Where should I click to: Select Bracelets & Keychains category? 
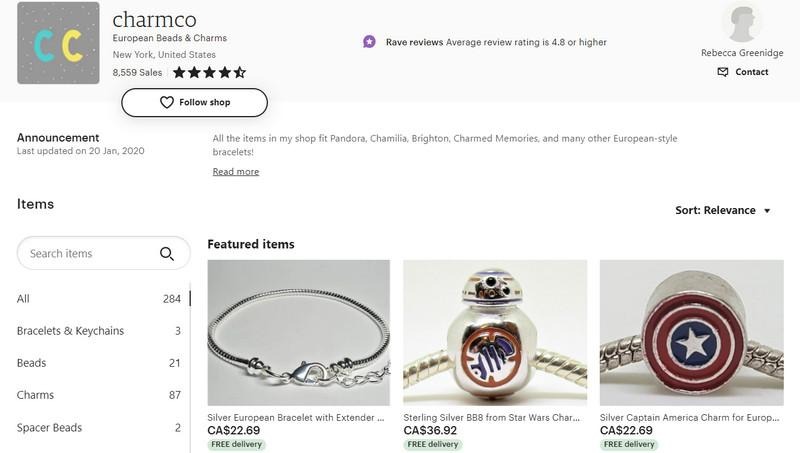(x=70, y=331)
